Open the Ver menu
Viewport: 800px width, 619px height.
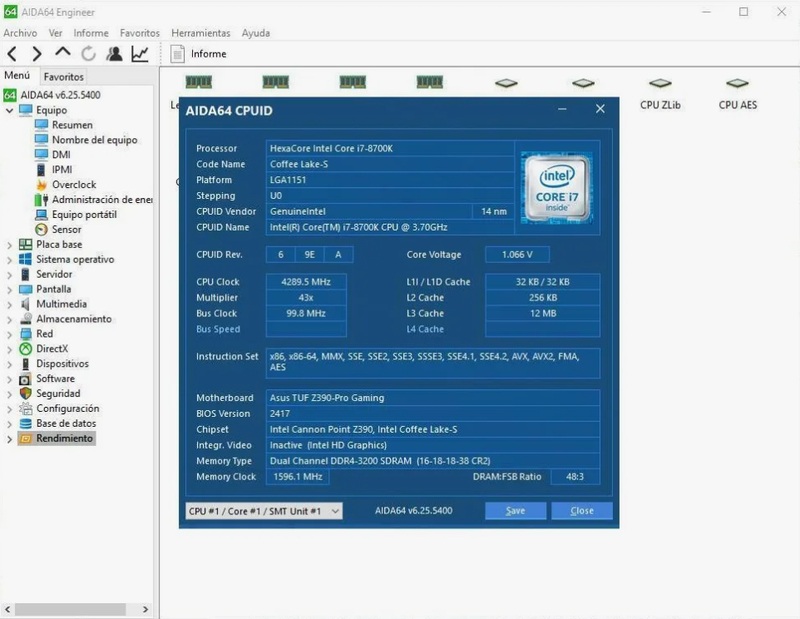click(x=55, y=33)
